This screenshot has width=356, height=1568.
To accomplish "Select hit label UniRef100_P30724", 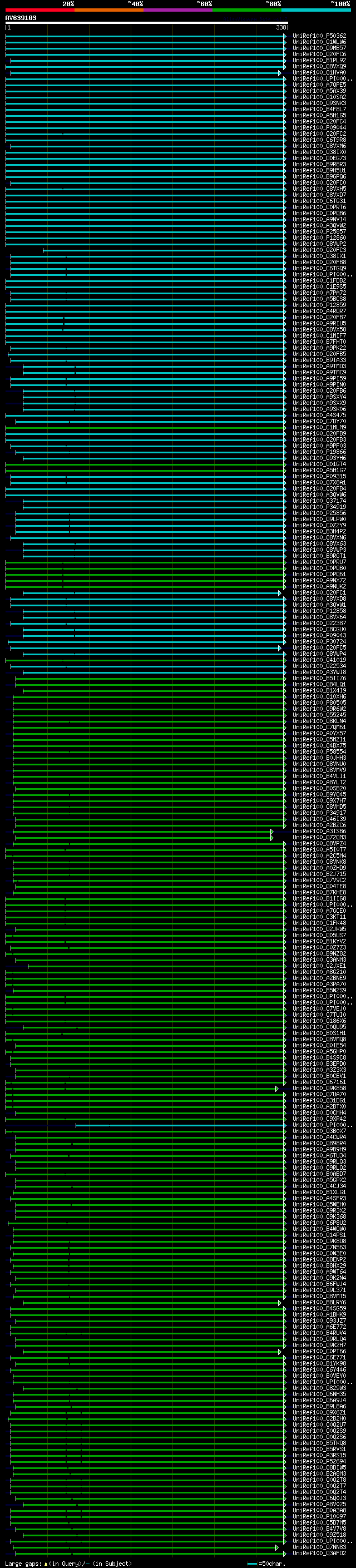I will click(x=319, y=641).
